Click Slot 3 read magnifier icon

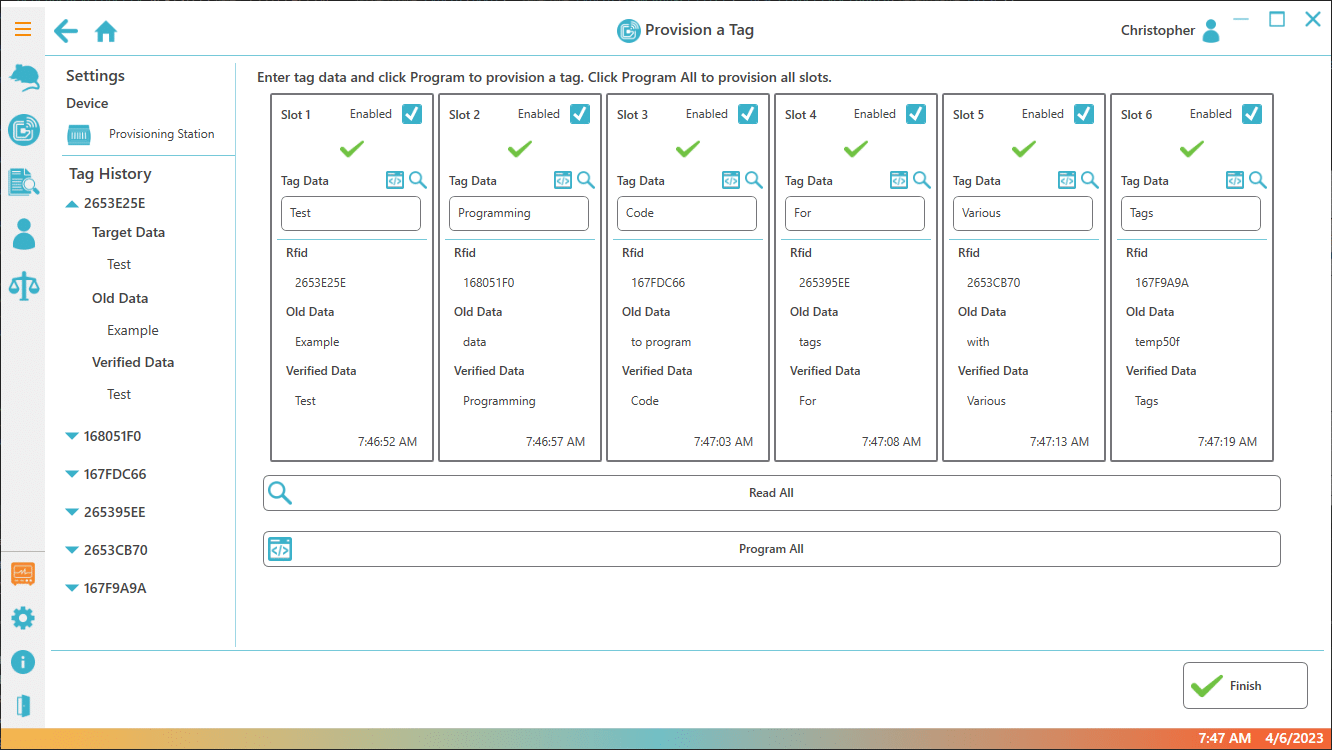click(x=754, y=180)
